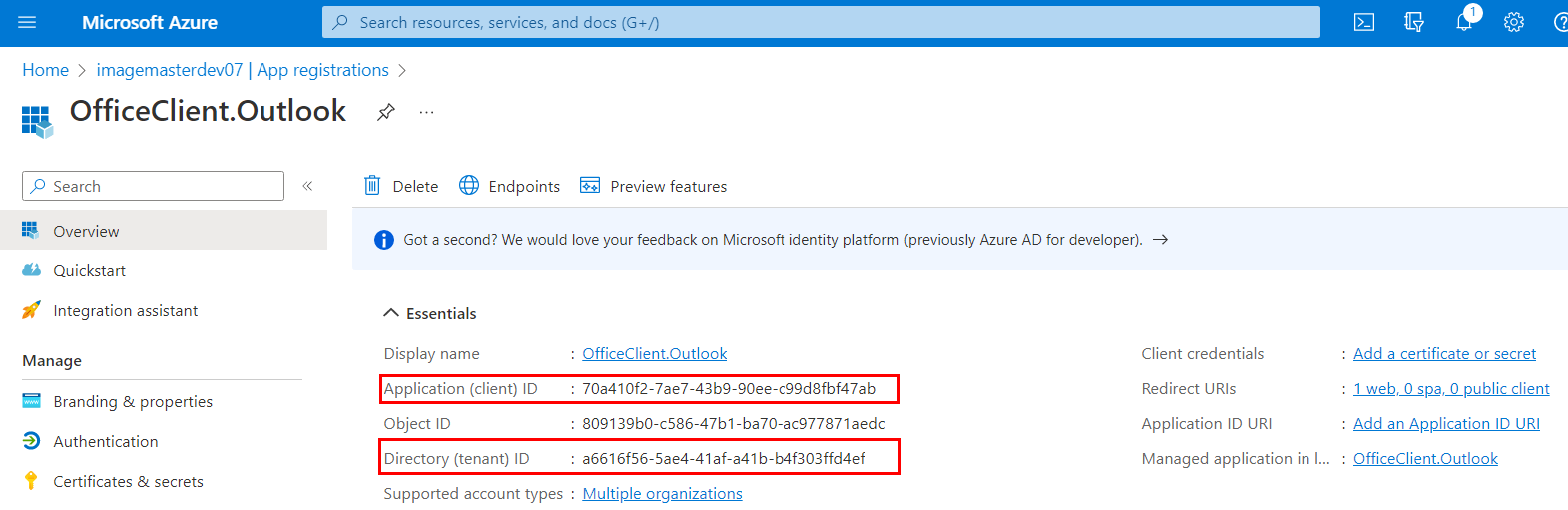Go to Home breadcrumb
The width and height of the screenshot is (1568, 510).
[x=46, y=70]
